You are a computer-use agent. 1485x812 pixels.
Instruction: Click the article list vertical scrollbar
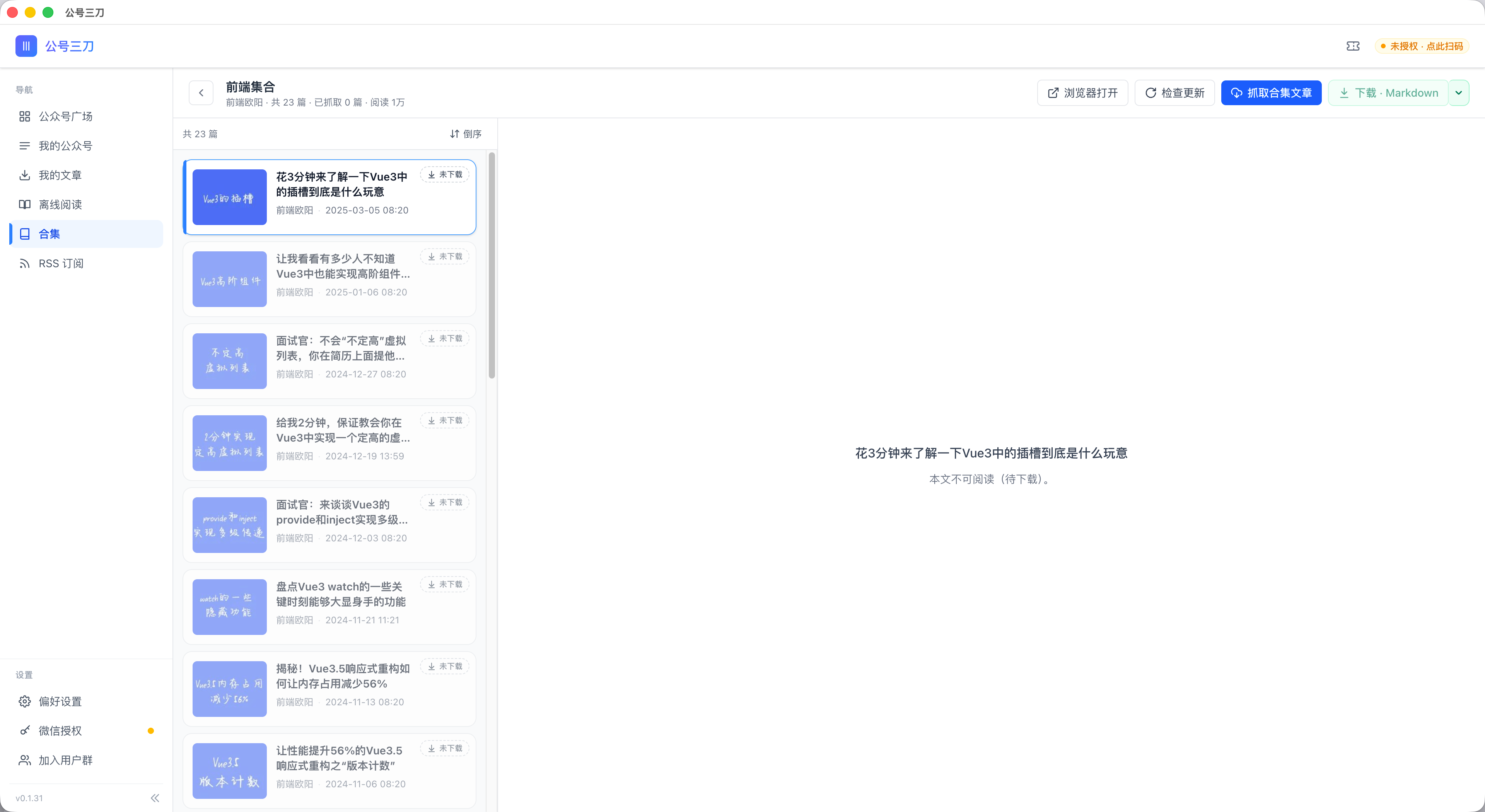[x=492, y=265]
